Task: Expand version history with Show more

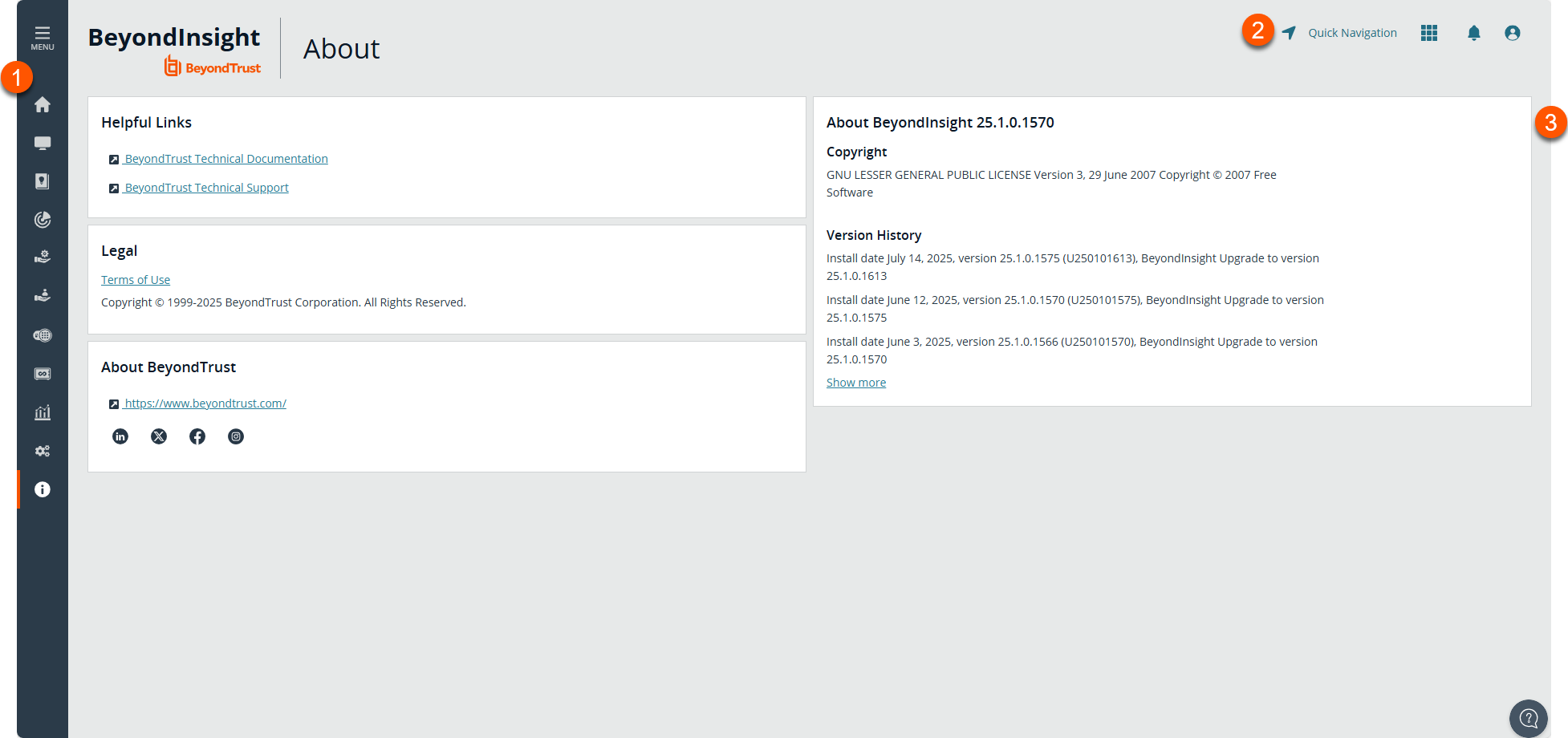Action: point(856,383)
